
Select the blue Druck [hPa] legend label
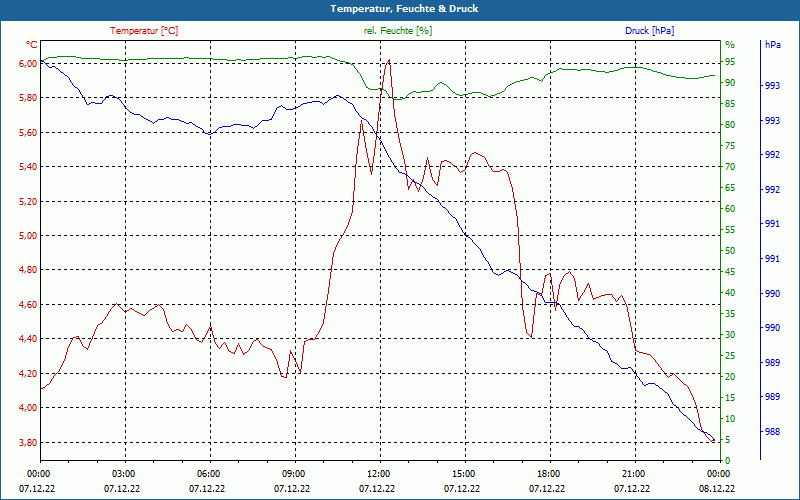649,31
